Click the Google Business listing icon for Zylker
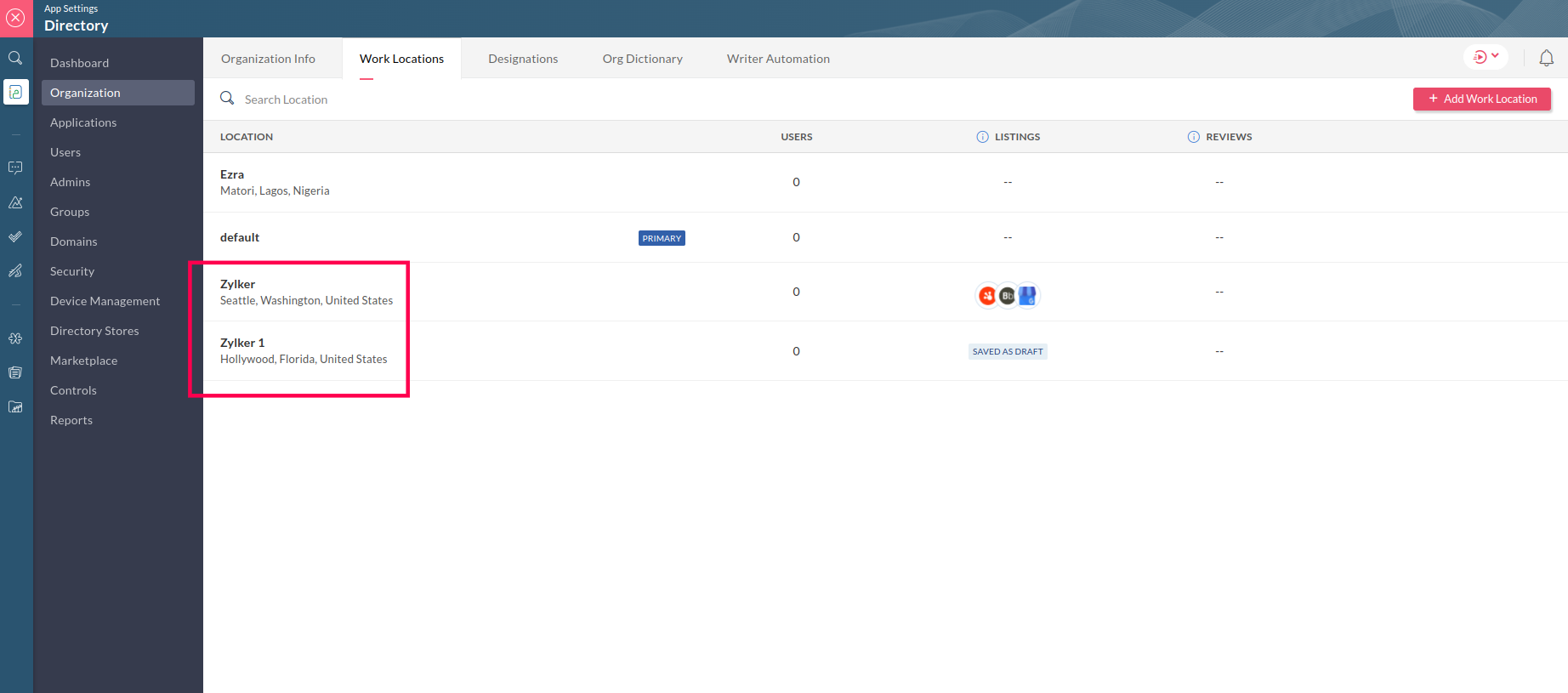This screenshot has width=1568, height=693. pos(1027,296)
